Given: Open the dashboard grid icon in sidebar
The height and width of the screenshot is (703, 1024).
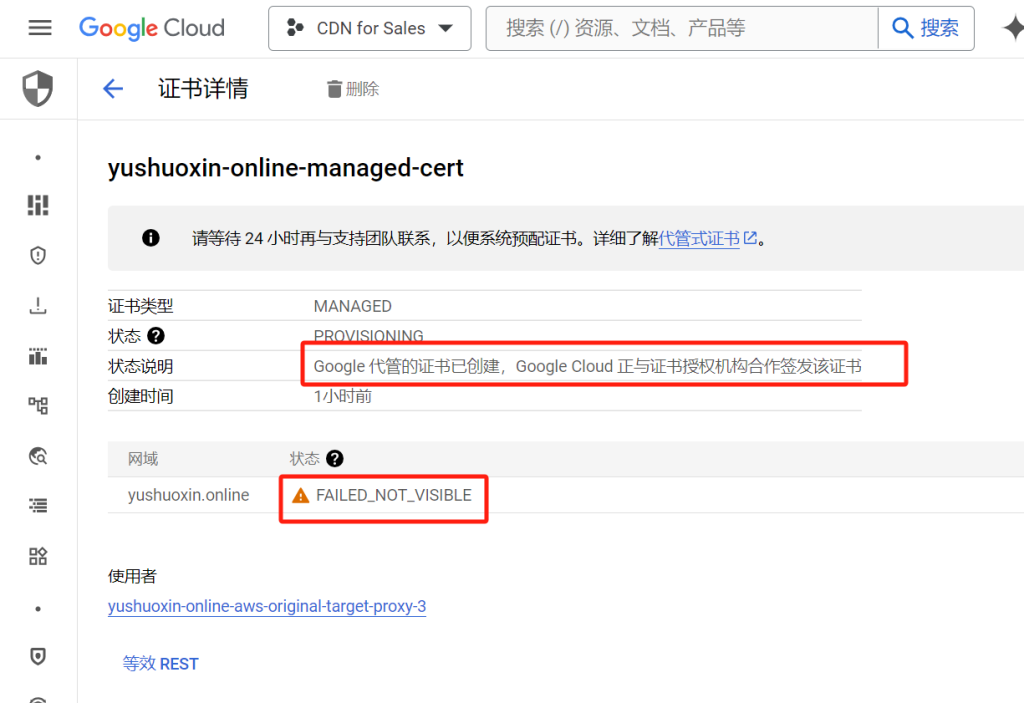Looking at the screenshot, I should click(38, 206).
